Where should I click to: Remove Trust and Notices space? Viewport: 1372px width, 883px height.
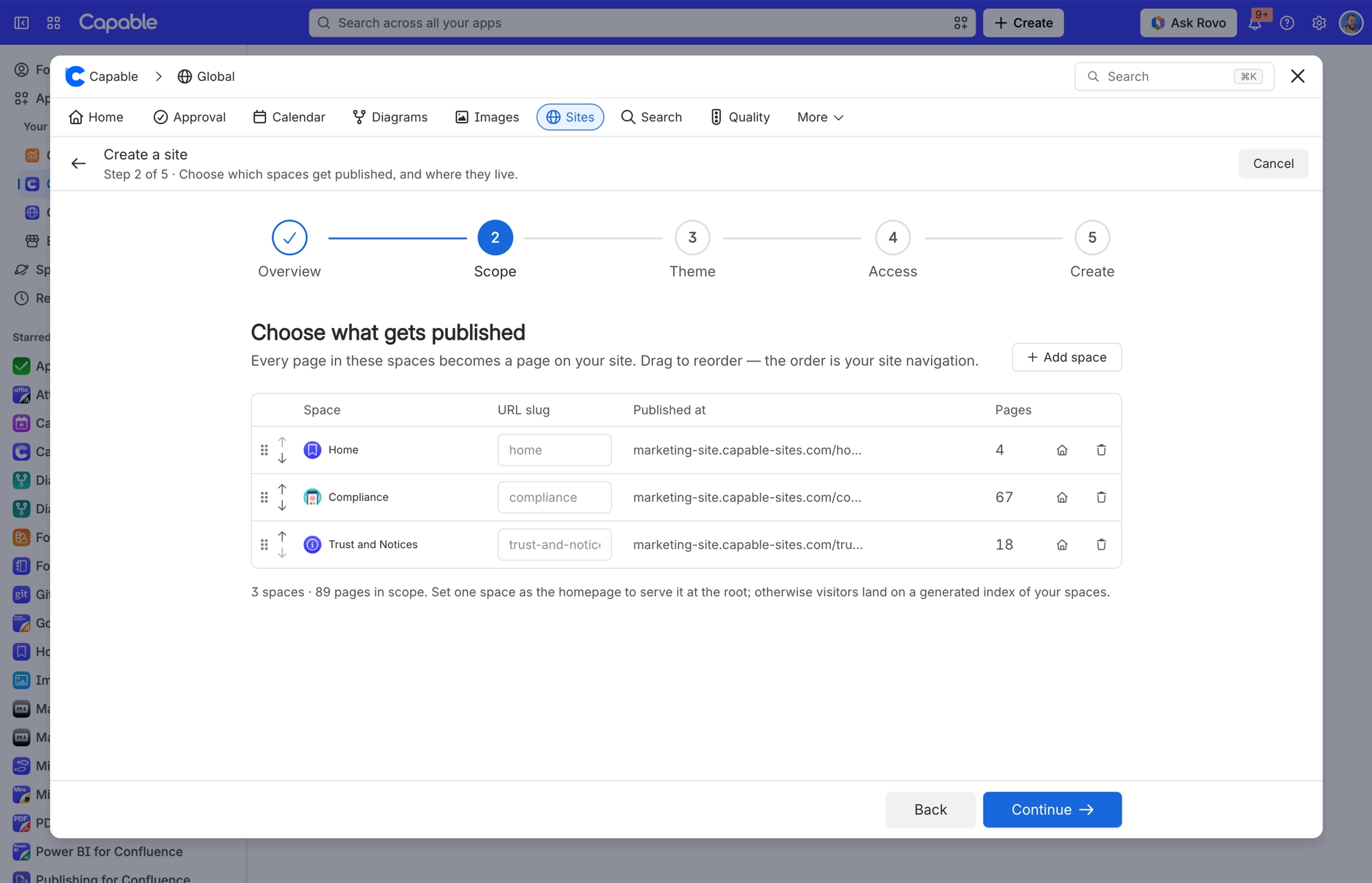(x=1101, y=545)
